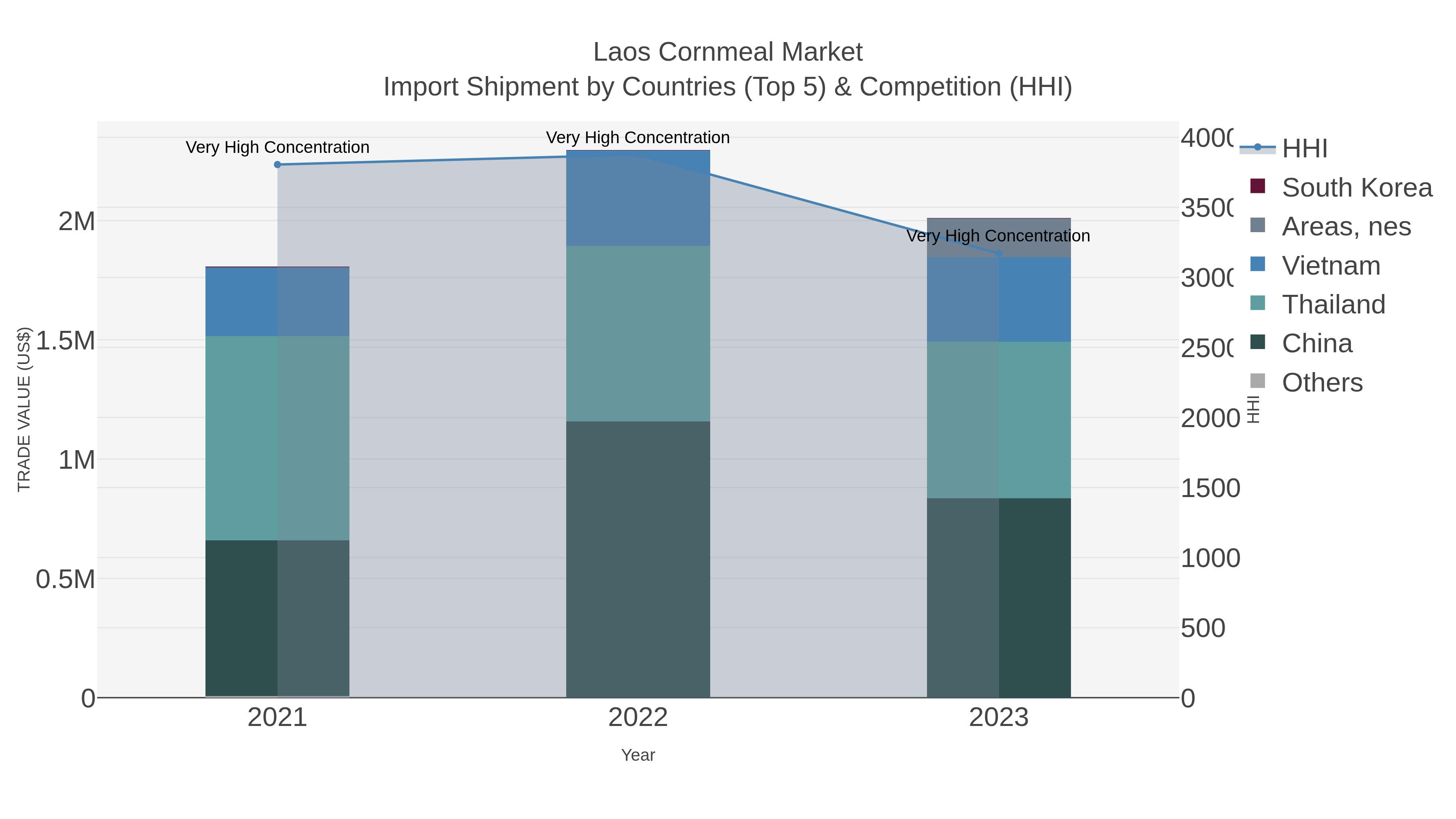The height and width of the screenshot is (819, 1456).
Task: Click the 1M tick label on left axis
Action: [77, 460]
